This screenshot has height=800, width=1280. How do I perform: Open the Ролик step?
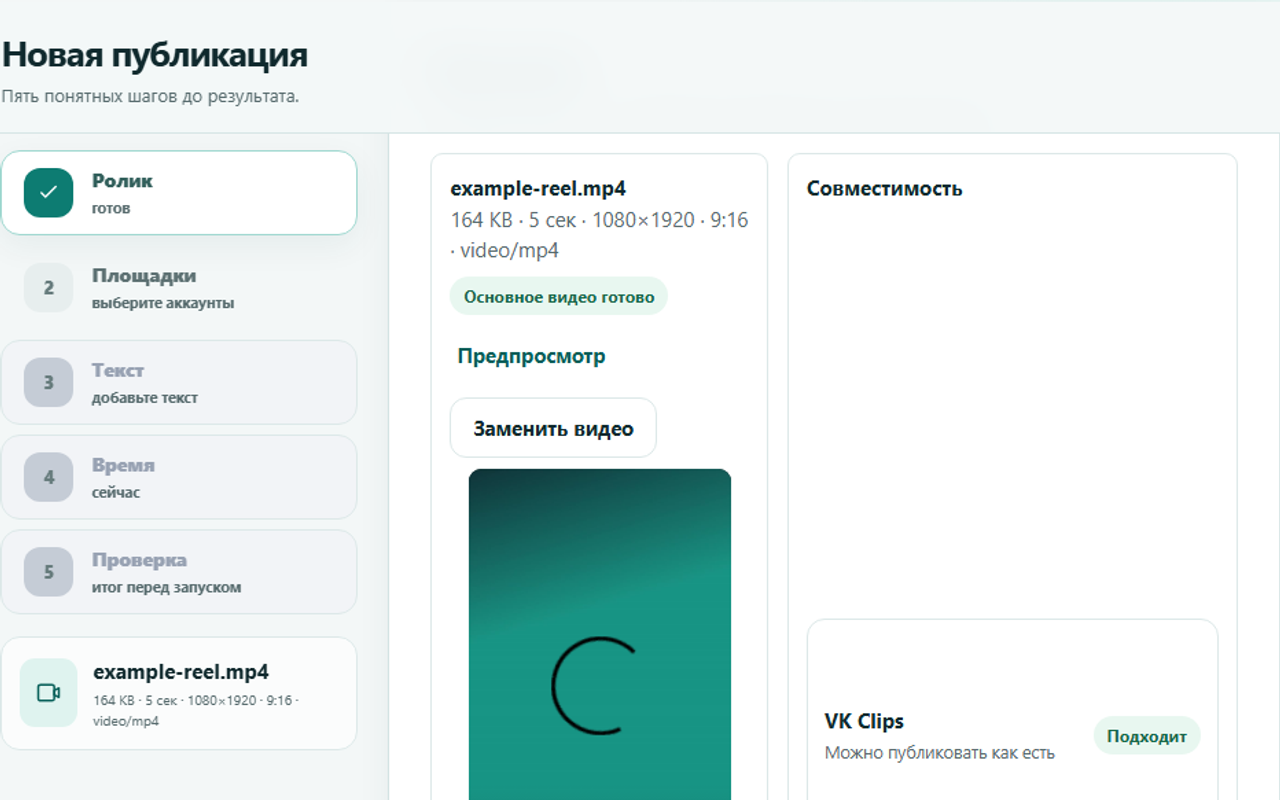pos(179,193)
